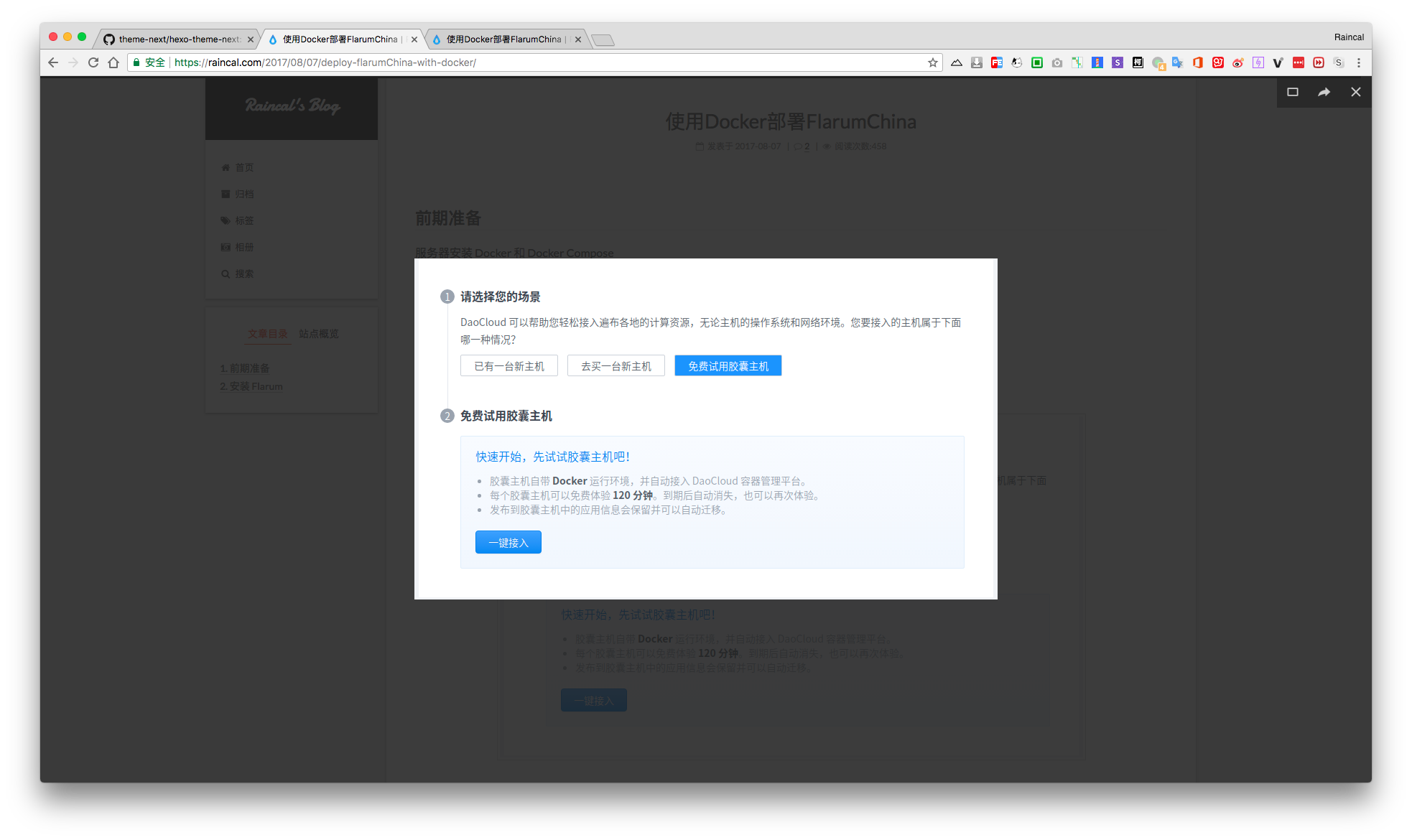Screen dimensions: 1412x840
Task: Click the browser home icon
Action: 113,62
